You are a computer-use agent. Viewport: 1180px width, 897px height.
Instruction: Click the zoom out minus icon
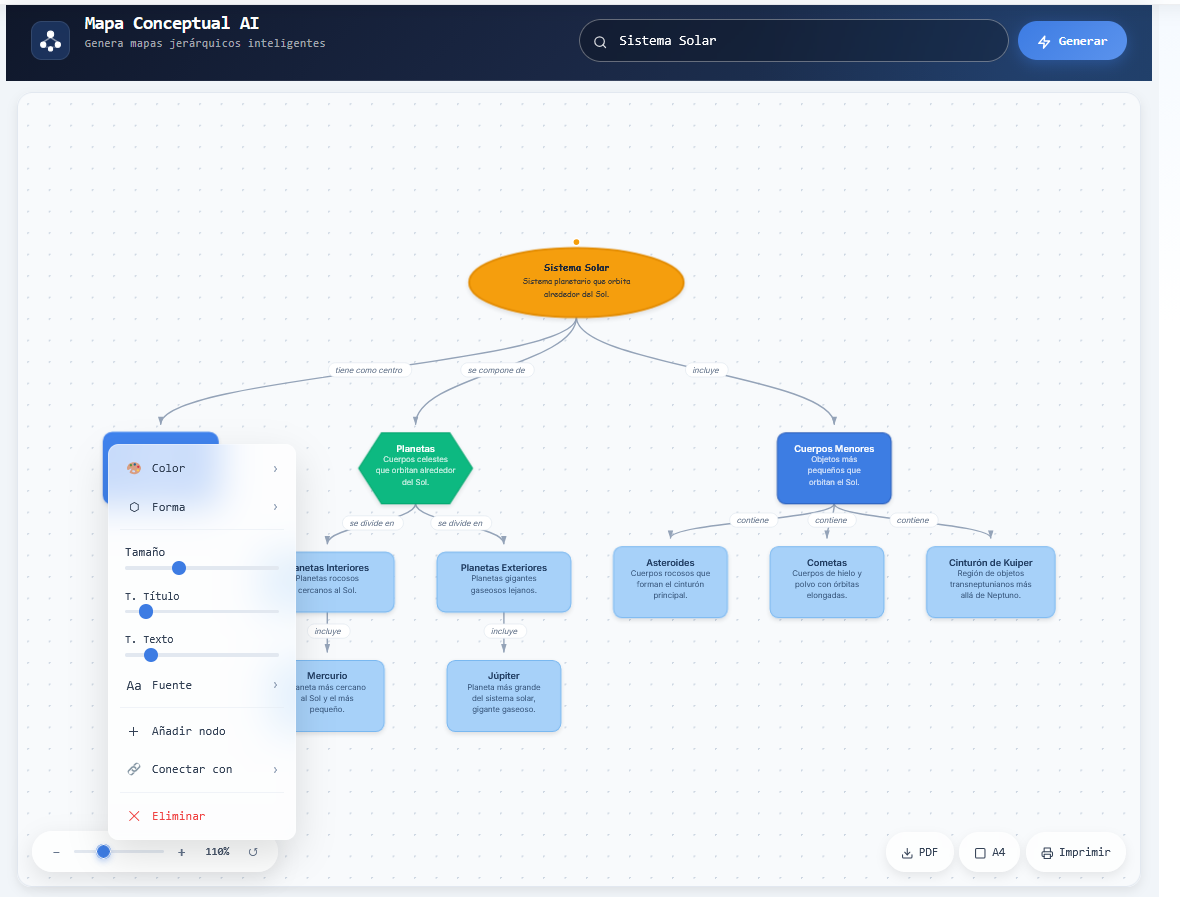[56, 852]
